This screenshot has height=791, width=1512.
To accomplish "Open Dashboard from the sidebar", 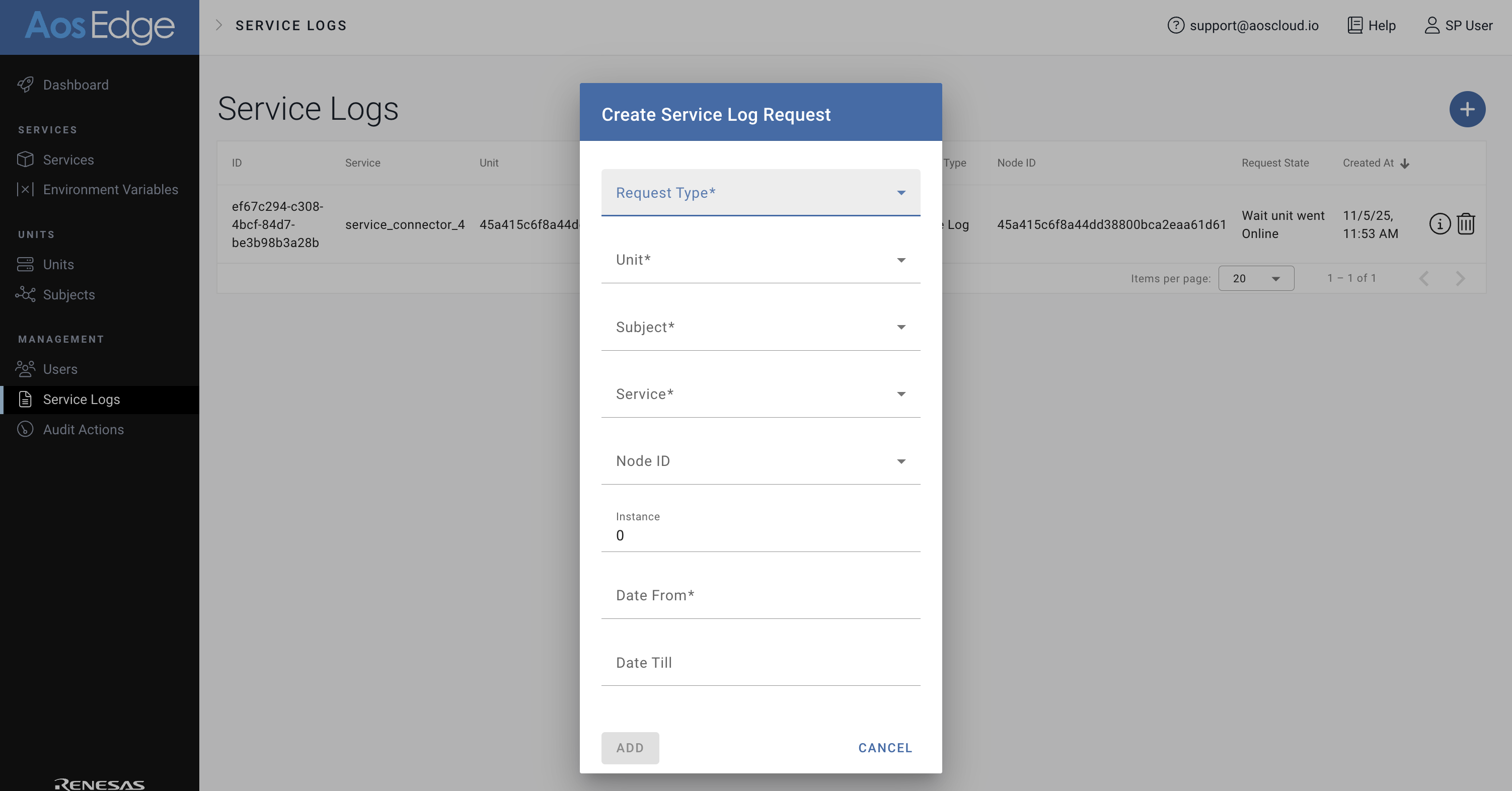I will [75, 85].
